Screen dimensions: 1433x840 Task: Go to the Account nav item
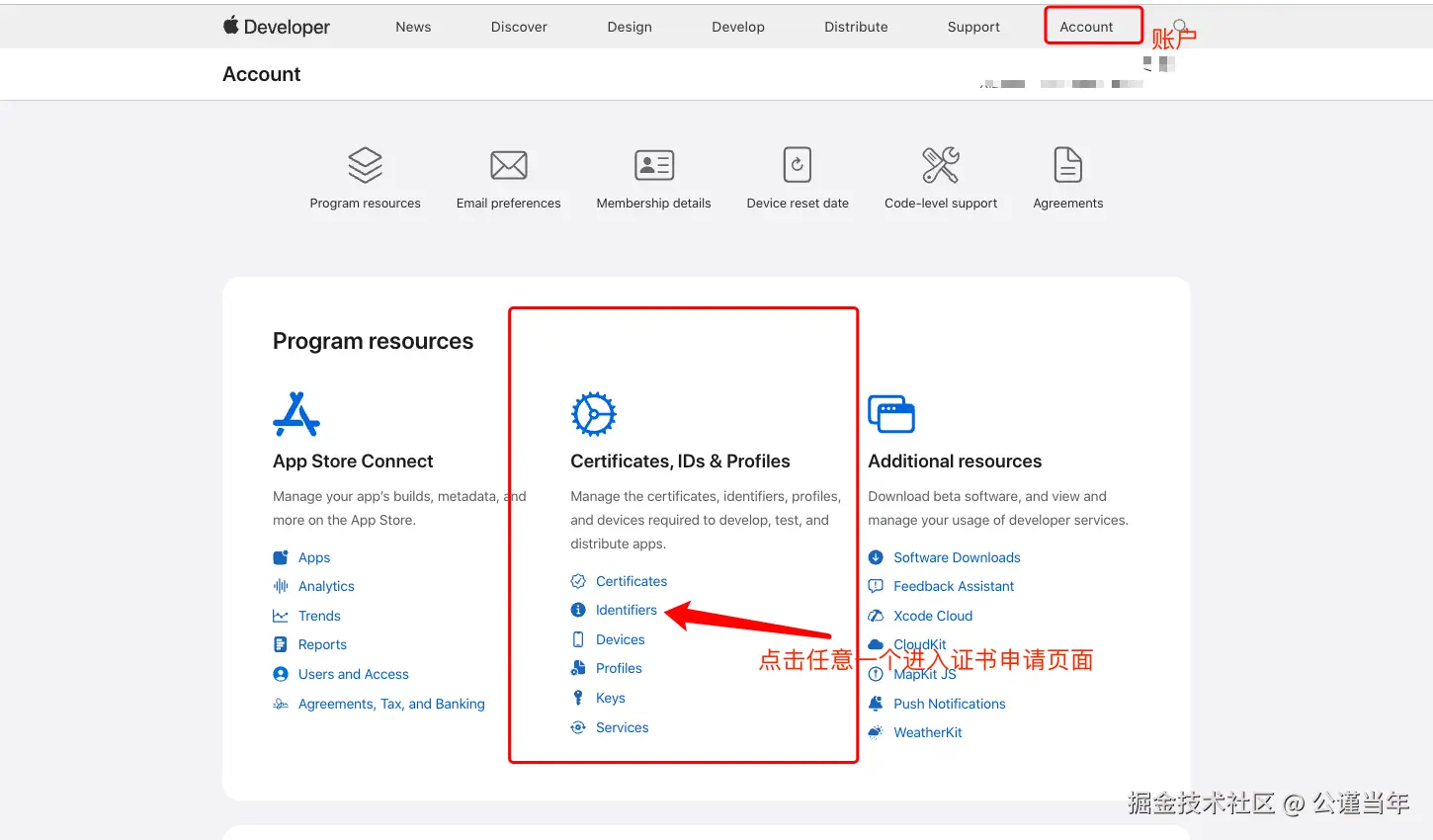(1086, 27)
